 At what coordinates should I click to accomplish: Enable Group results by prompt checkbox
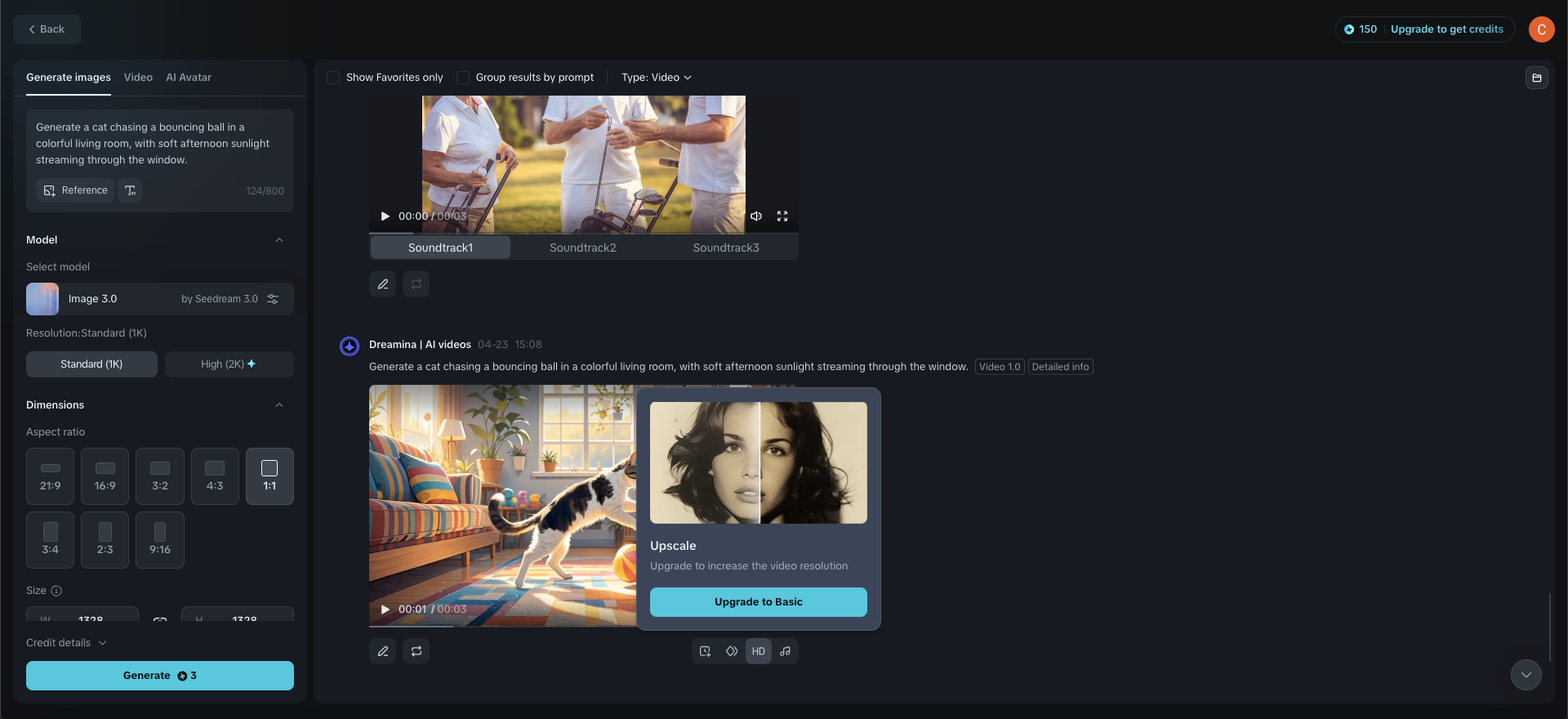pos(463,78)
